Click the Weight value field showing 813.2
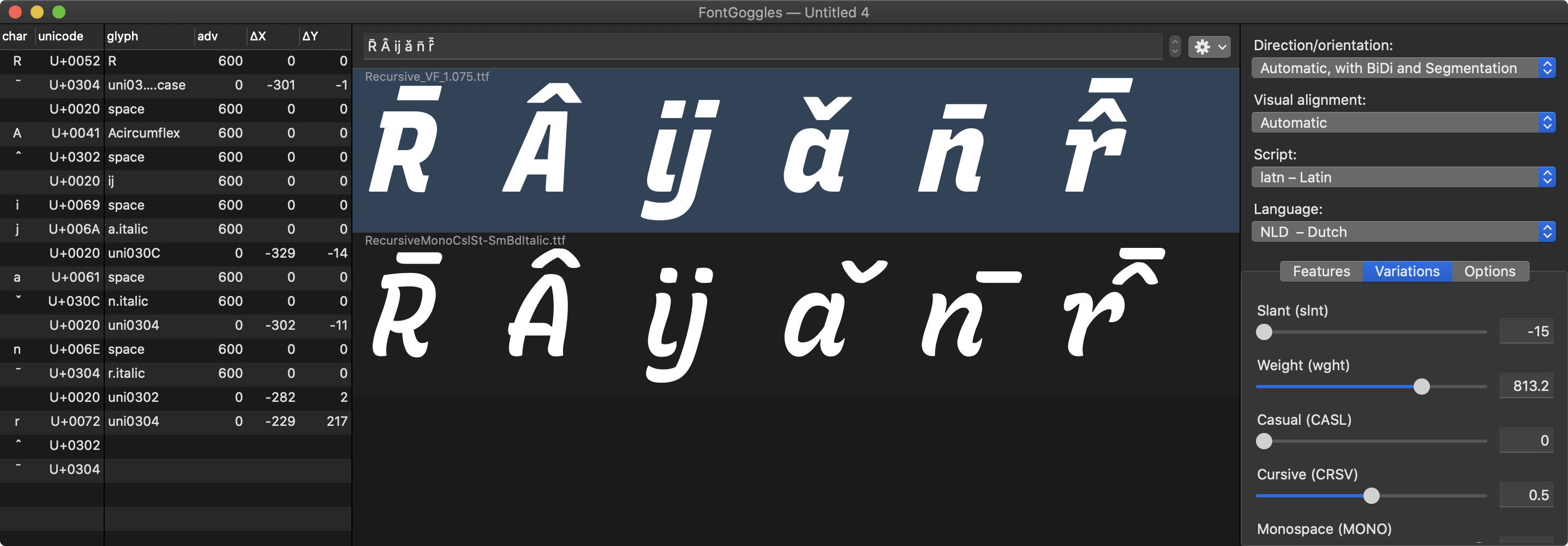Viewport: 1568px width, 546px height. [1526, 385]
